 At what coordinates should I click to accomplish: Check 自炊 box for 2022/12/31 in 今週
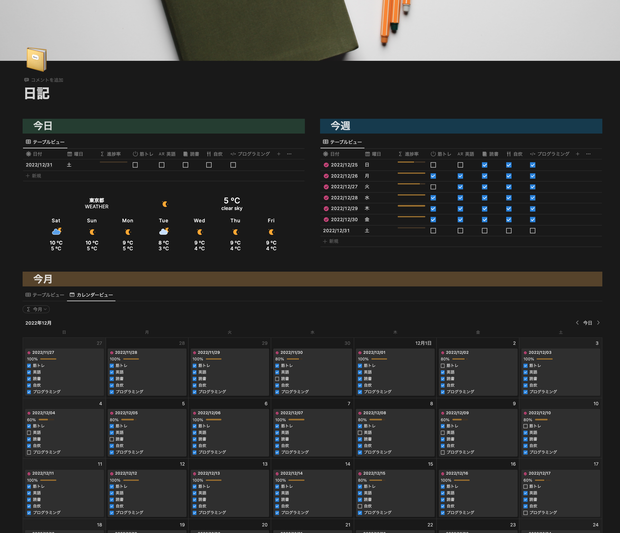509,231
